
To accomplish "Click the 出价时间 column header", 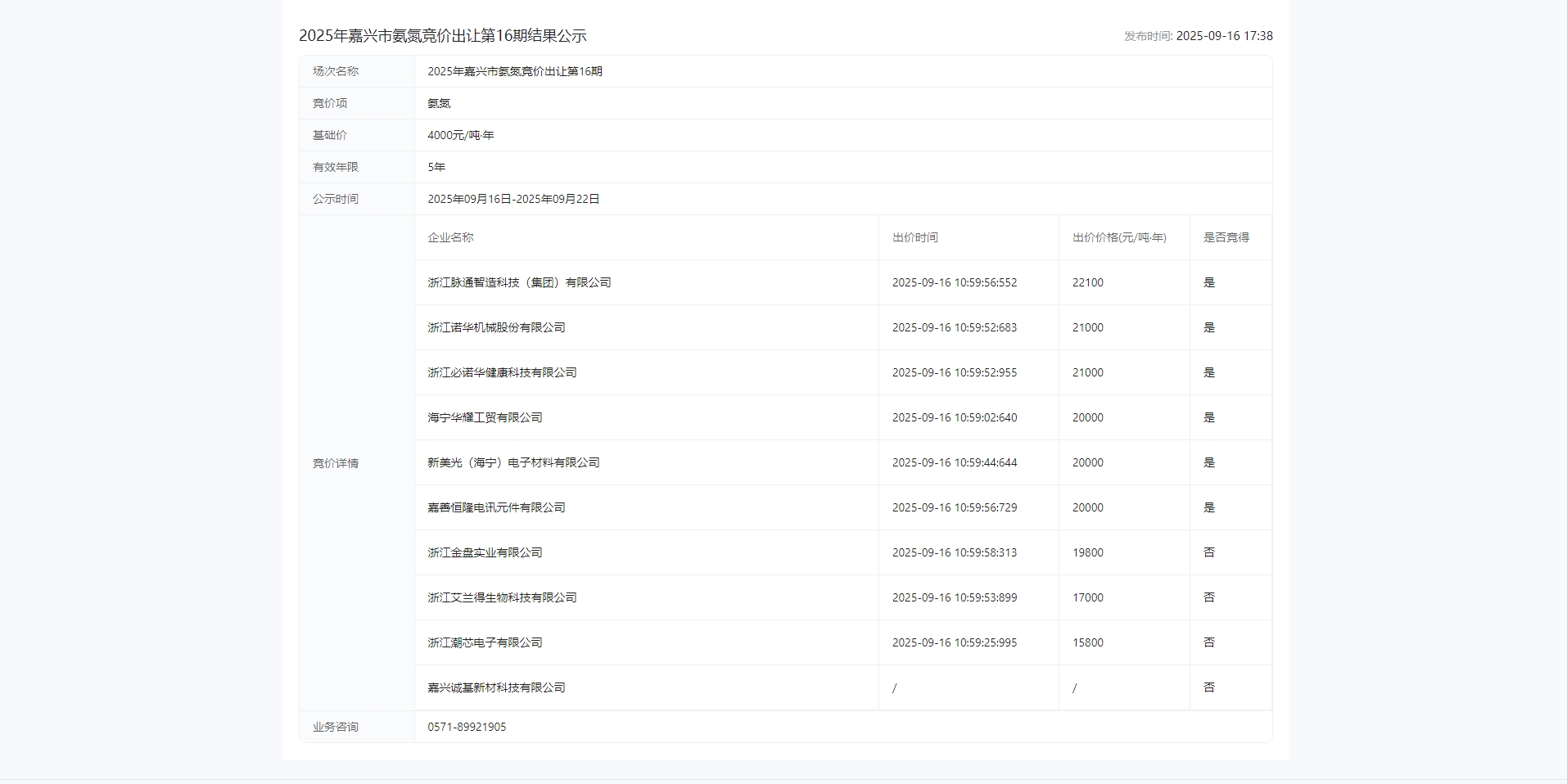I will 914,237.
